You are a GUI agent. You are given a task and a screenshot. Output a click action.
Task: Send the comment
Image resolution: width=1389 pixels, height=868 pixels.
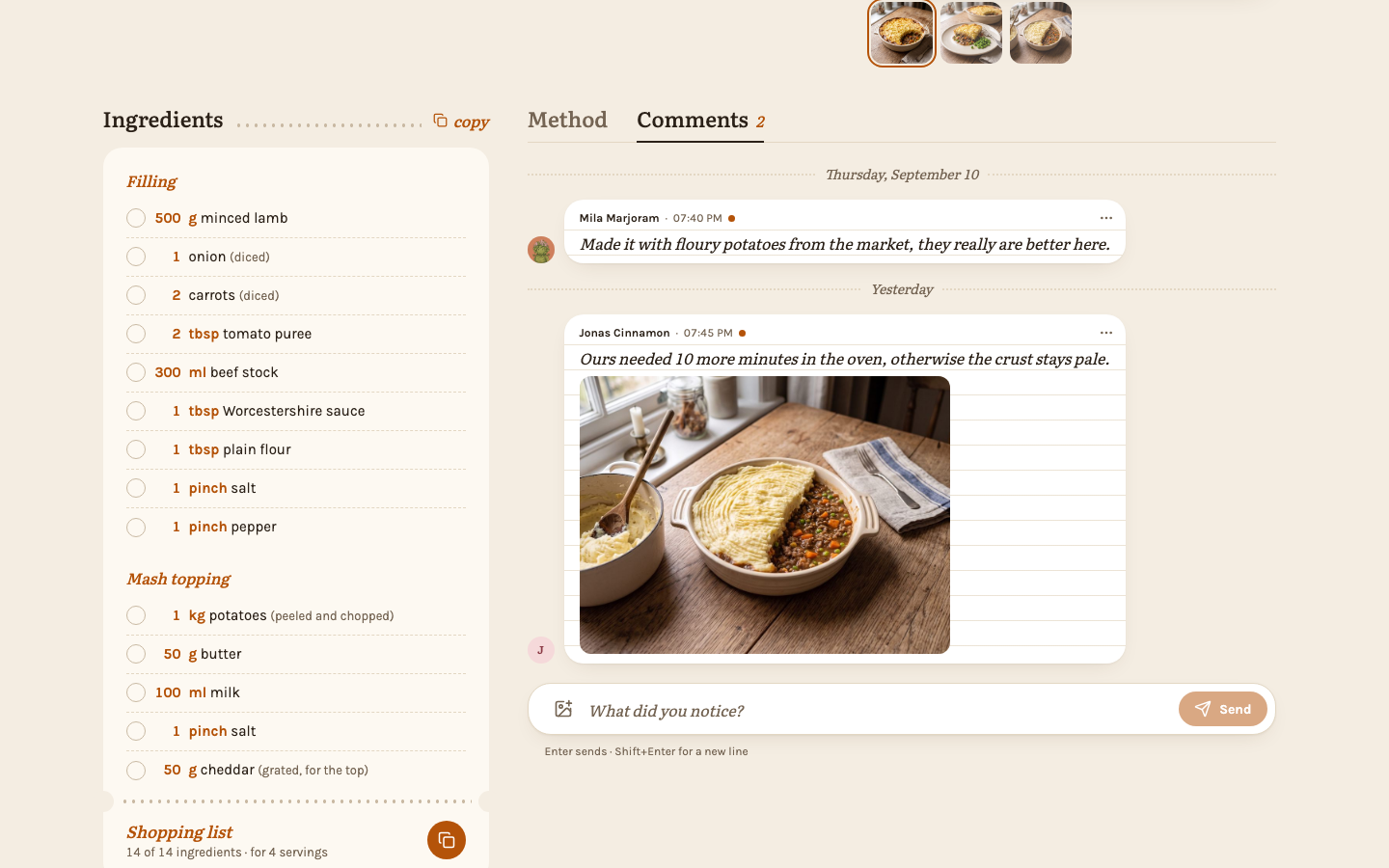point(1222,709)
